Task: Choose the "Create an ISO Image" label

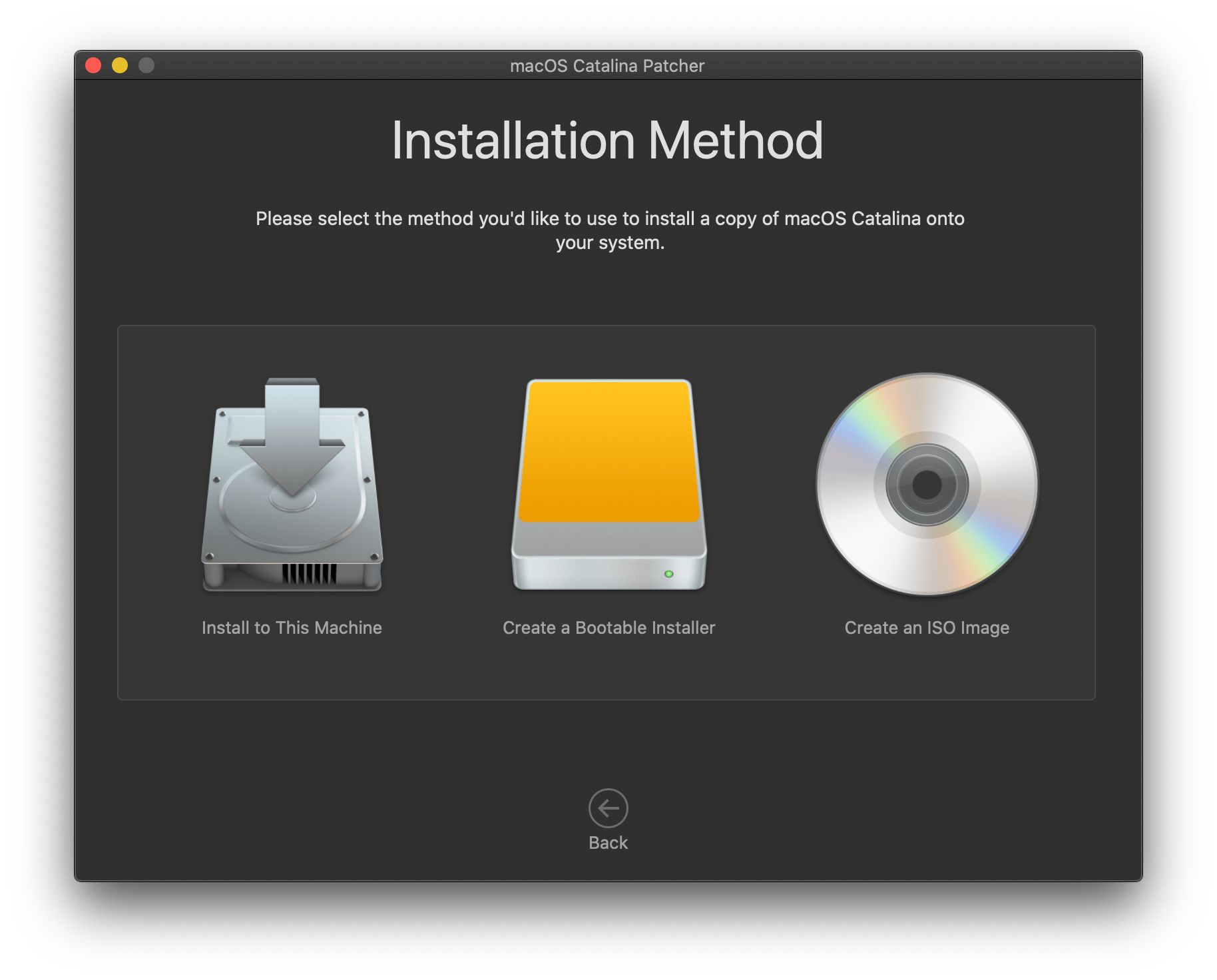Action: [927, 628]
